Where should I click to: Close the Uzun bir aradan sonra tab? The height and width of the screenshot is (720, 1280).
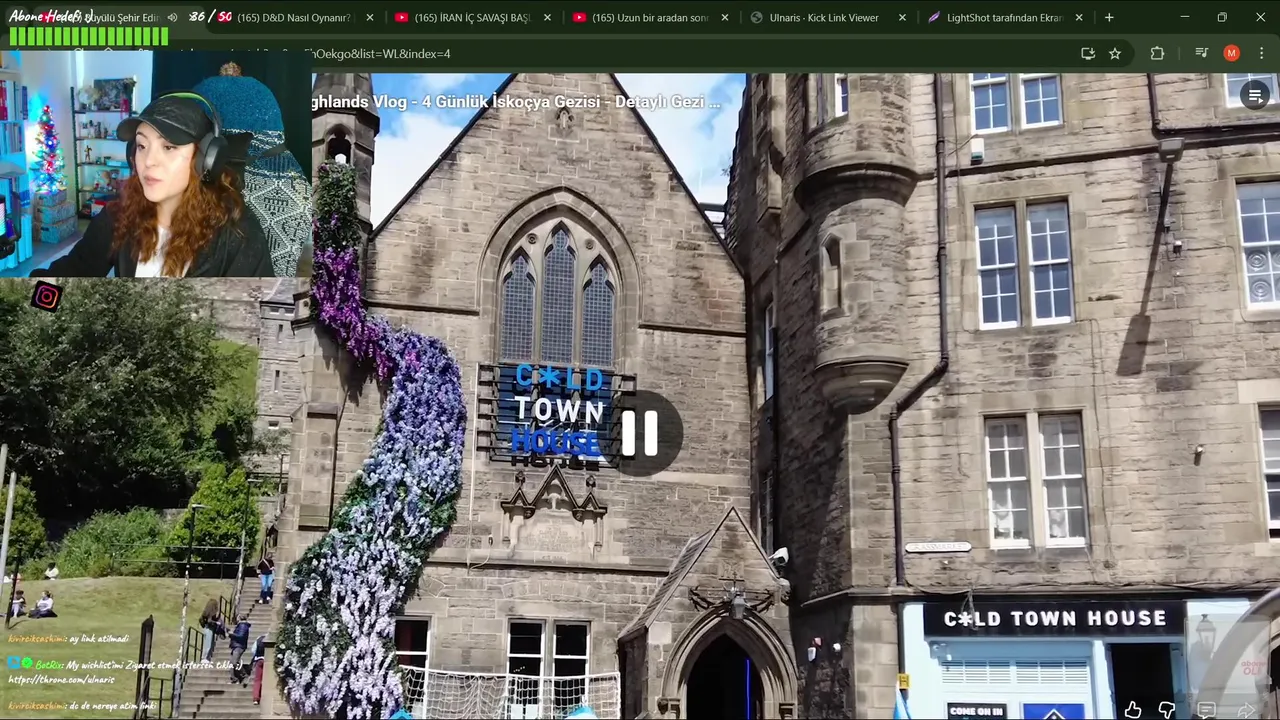pyautogui.click(x=725, y=17)
